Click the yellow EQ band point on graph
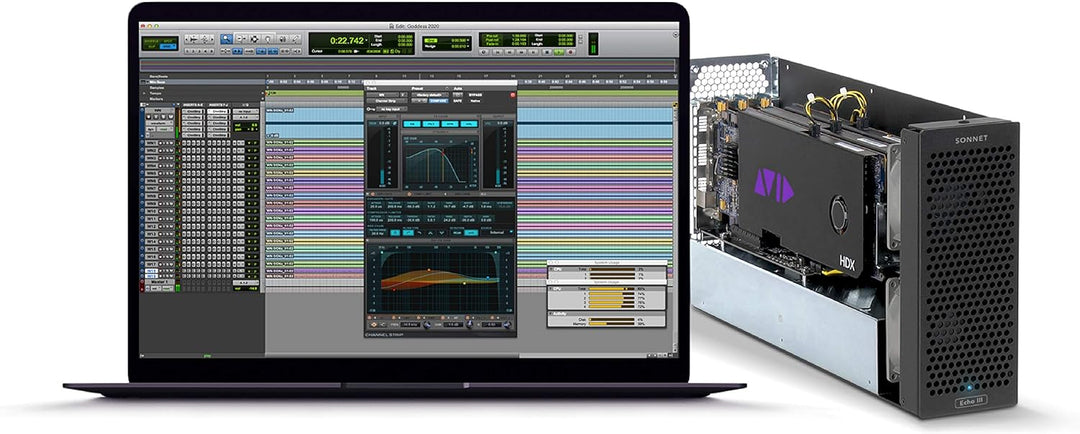 pos(464,283)
